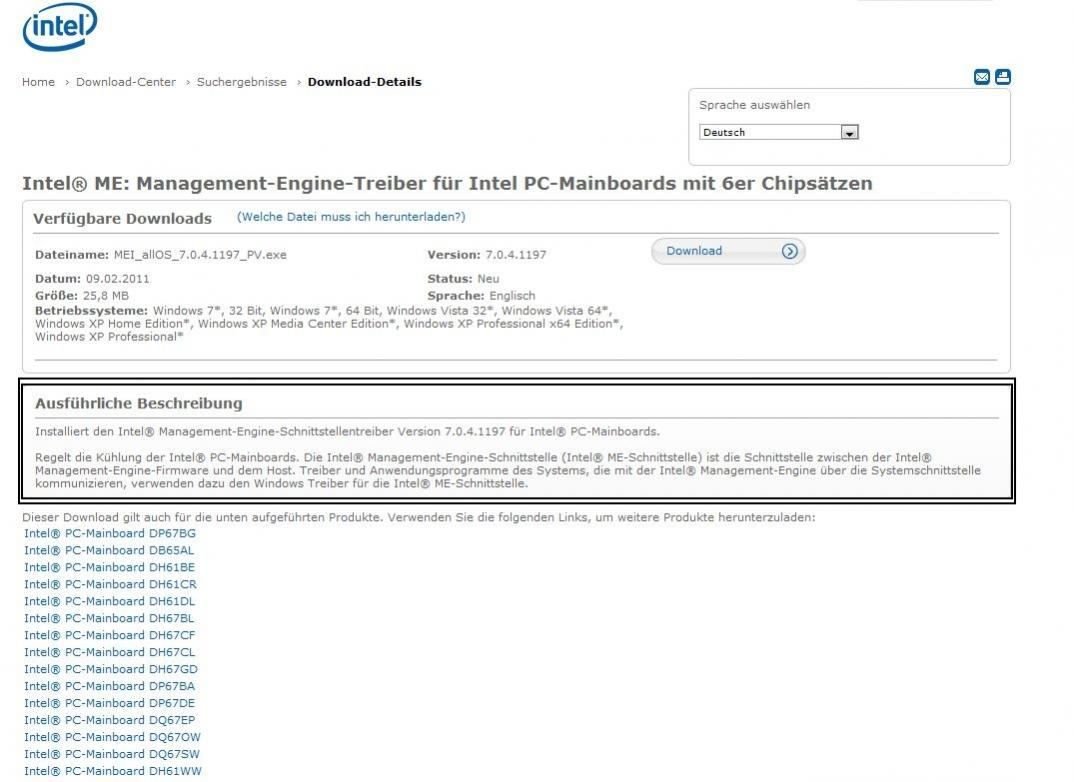Image resolution: width=1074 pixels, height=782 pixels.
Task: Click the print page icon
Action: pyautogui.click(x=1003, y=77)
